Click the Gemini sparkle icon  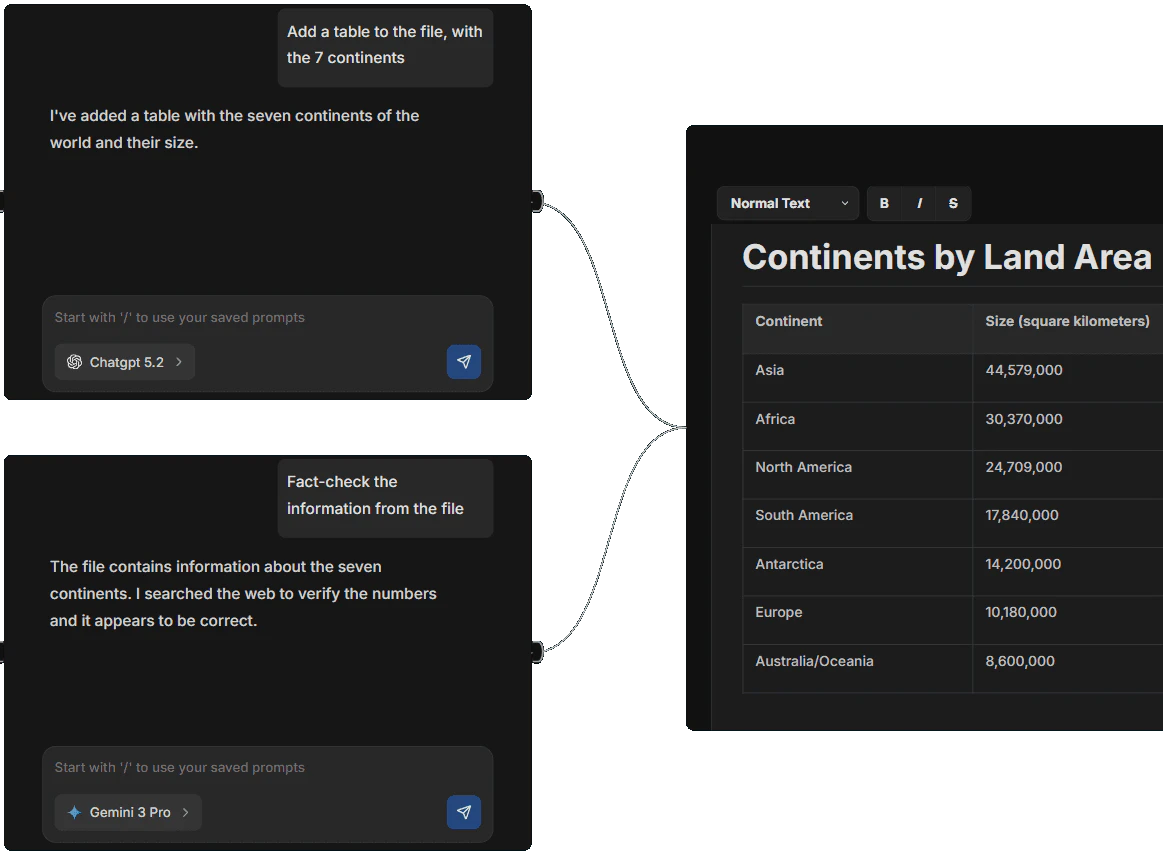coord(73,812)
